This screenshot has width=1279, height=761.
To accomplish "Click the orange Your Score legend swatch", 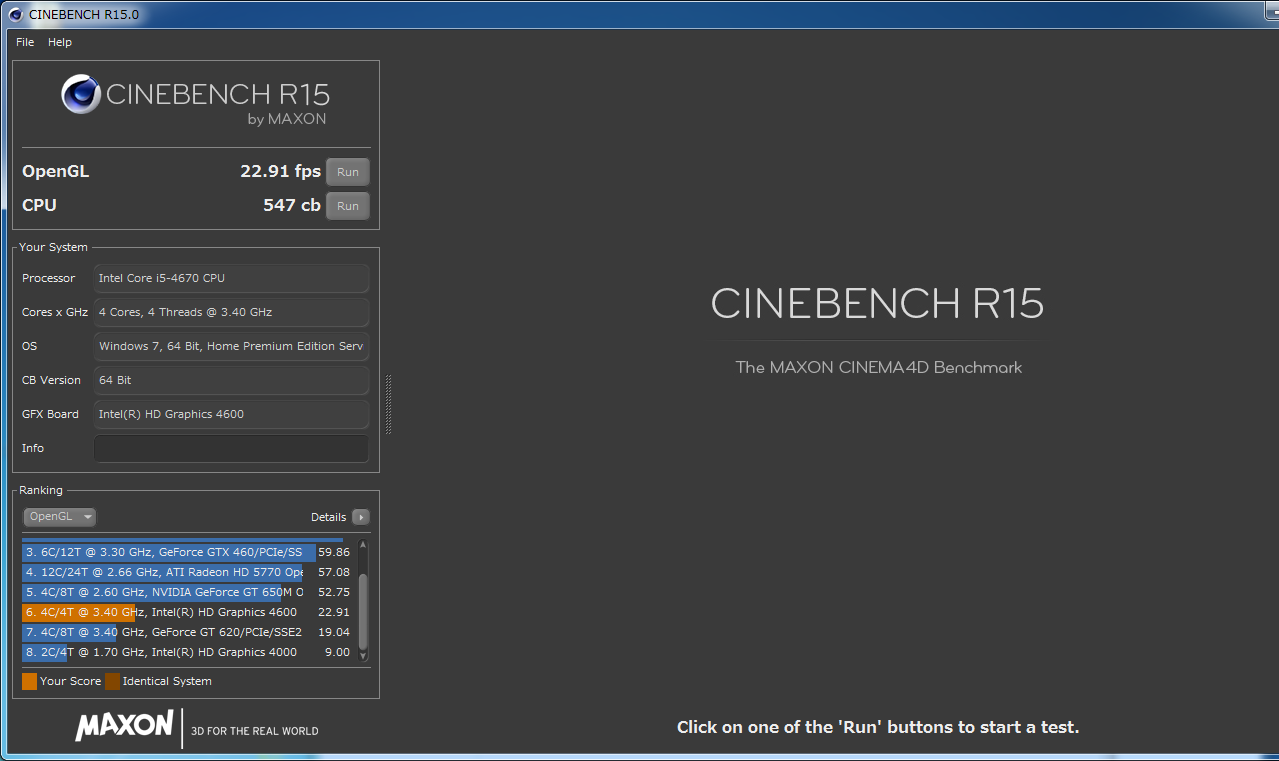I will pyautogui.click(x=29, y=681).
